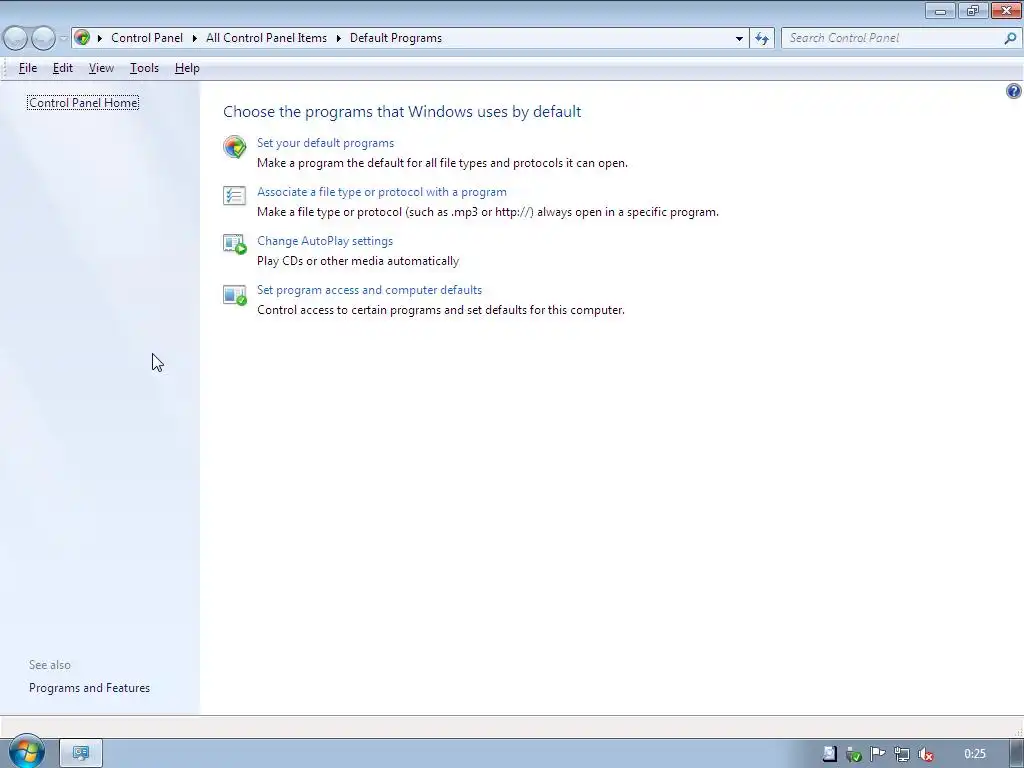Expand breadcrumb arrow after All Control Panel Items
1024x768 pixels.
click(339, 39)
